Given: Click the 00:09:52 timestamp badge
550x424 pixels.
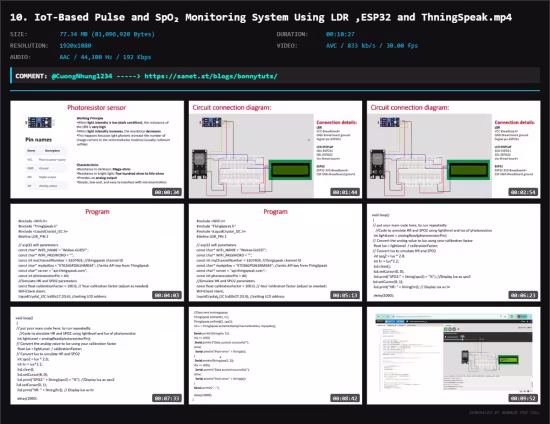Looking at the screenshot, I should coord(524,398).
